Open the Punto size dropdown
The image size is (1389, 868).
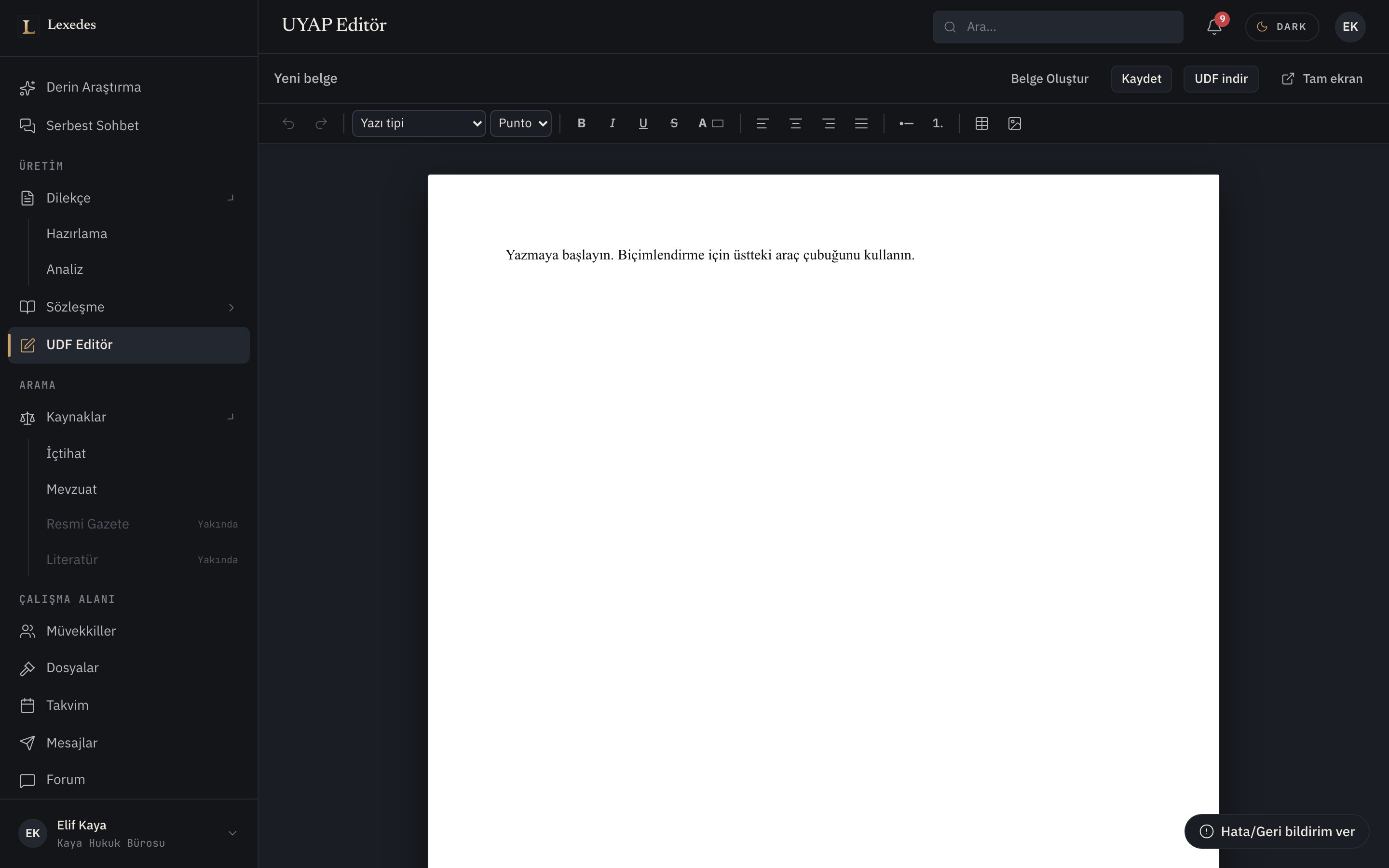point(520,123)
